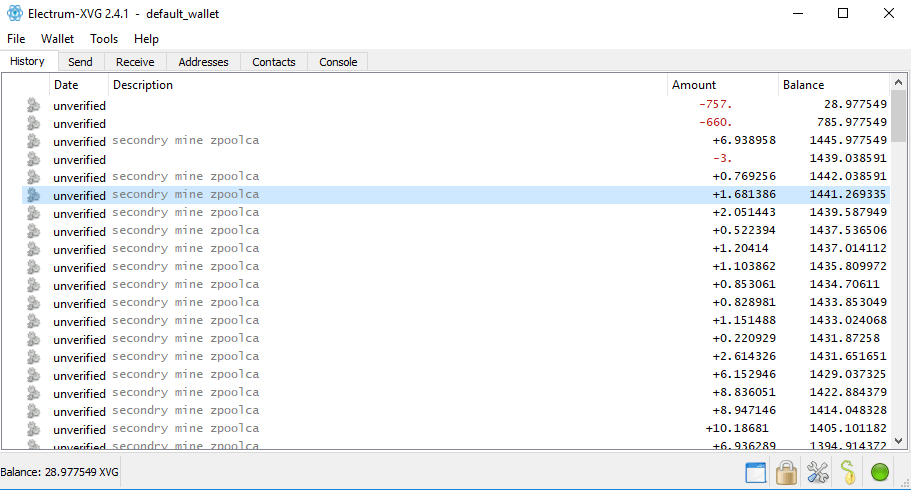This screenshot has width=911, height=490.
Task: Click the padlock password icon
Action: point(786,472)
